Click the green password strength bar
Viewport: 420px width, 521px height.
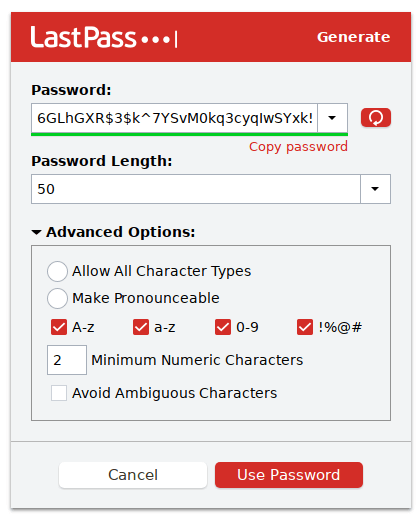point(189,134)
